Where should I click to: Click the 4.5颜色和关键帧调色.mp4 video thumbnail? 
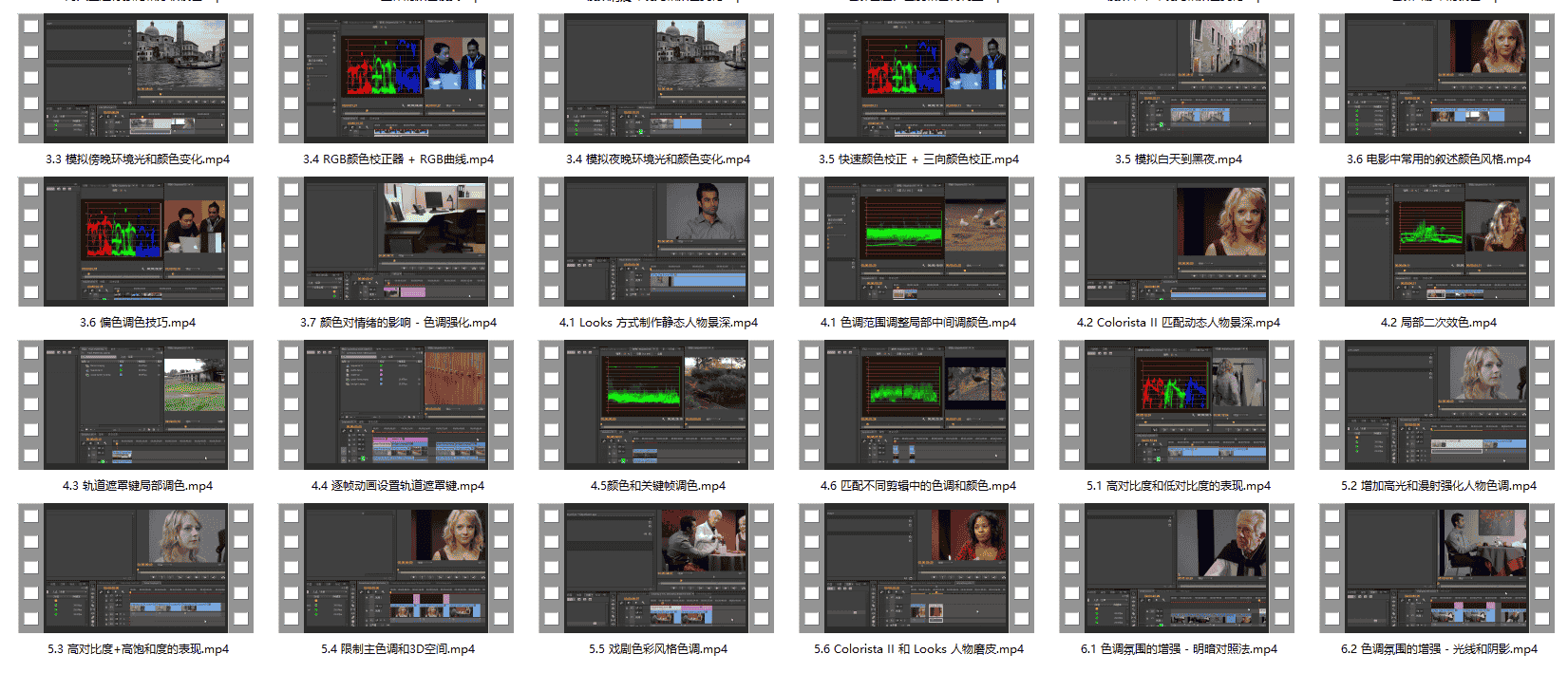click(656, 405)
